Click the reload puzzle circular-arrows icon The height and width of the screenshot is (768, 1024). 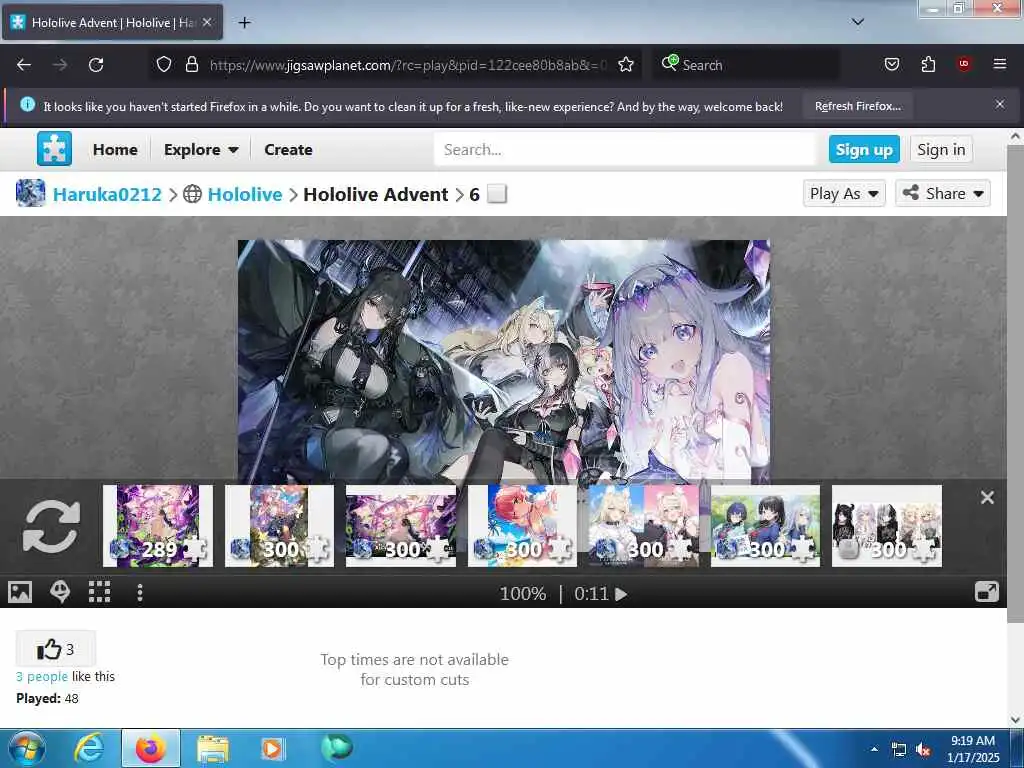pos(51,526)
